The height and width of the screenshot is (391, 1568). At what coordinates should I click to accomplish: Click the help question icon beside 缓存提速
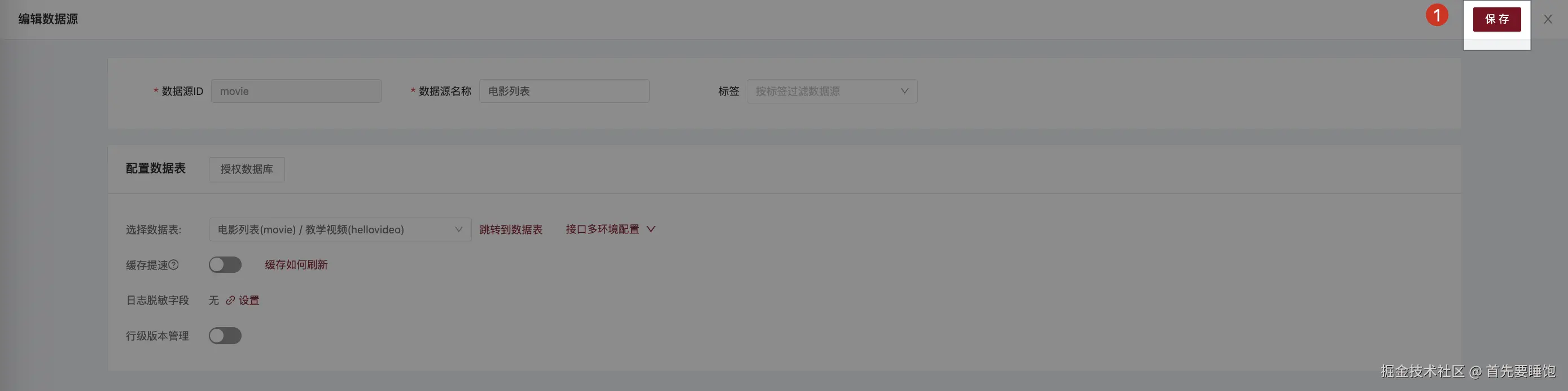(173, 265)
